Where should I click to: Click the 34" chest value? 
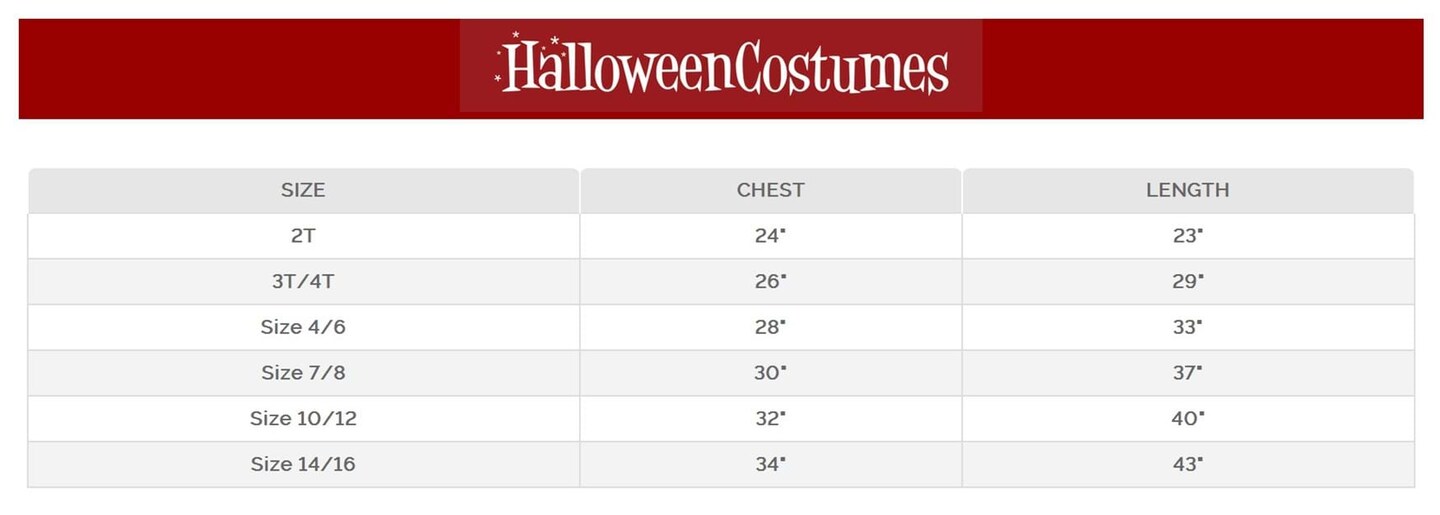click(770, 465)
